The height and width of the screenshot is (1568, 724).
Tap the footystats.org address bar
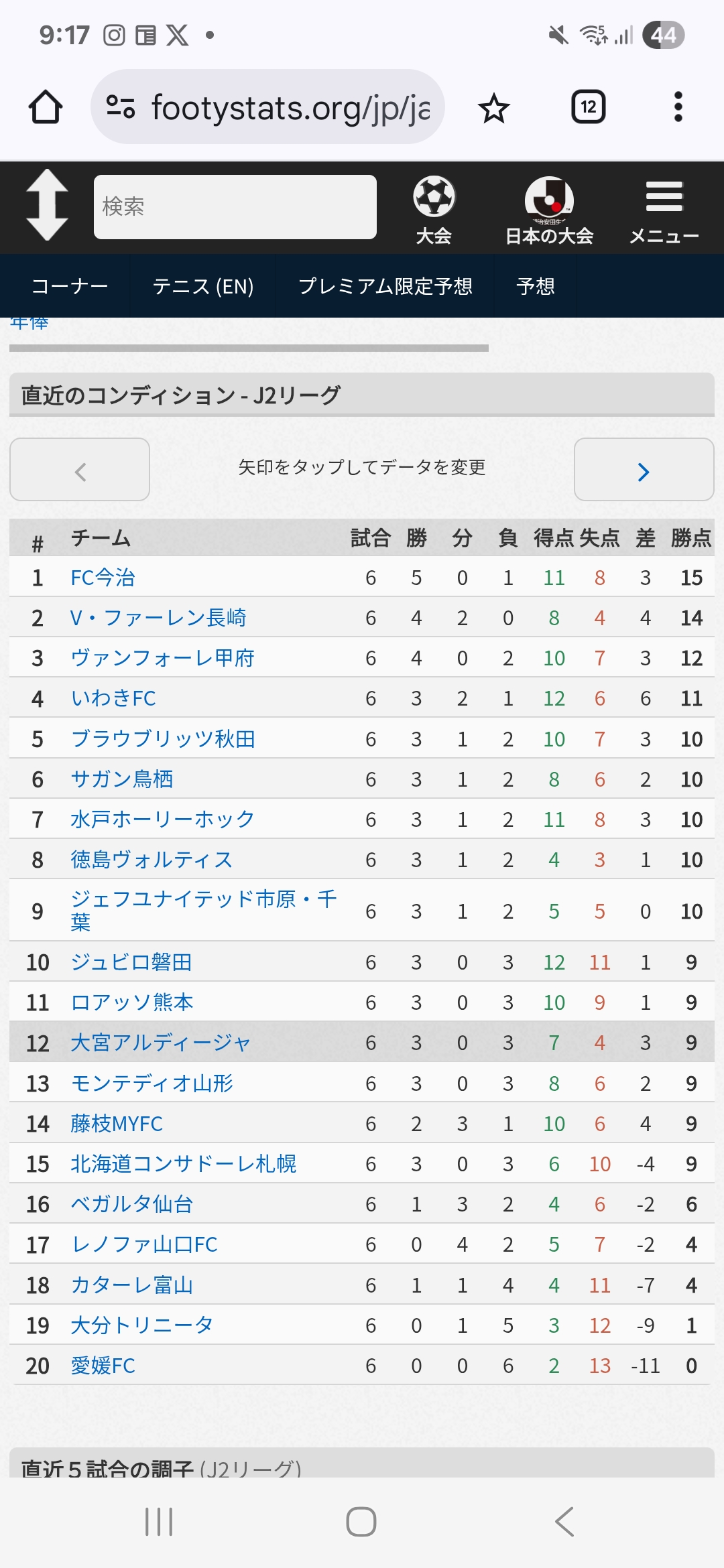click(x=268, y=107)
